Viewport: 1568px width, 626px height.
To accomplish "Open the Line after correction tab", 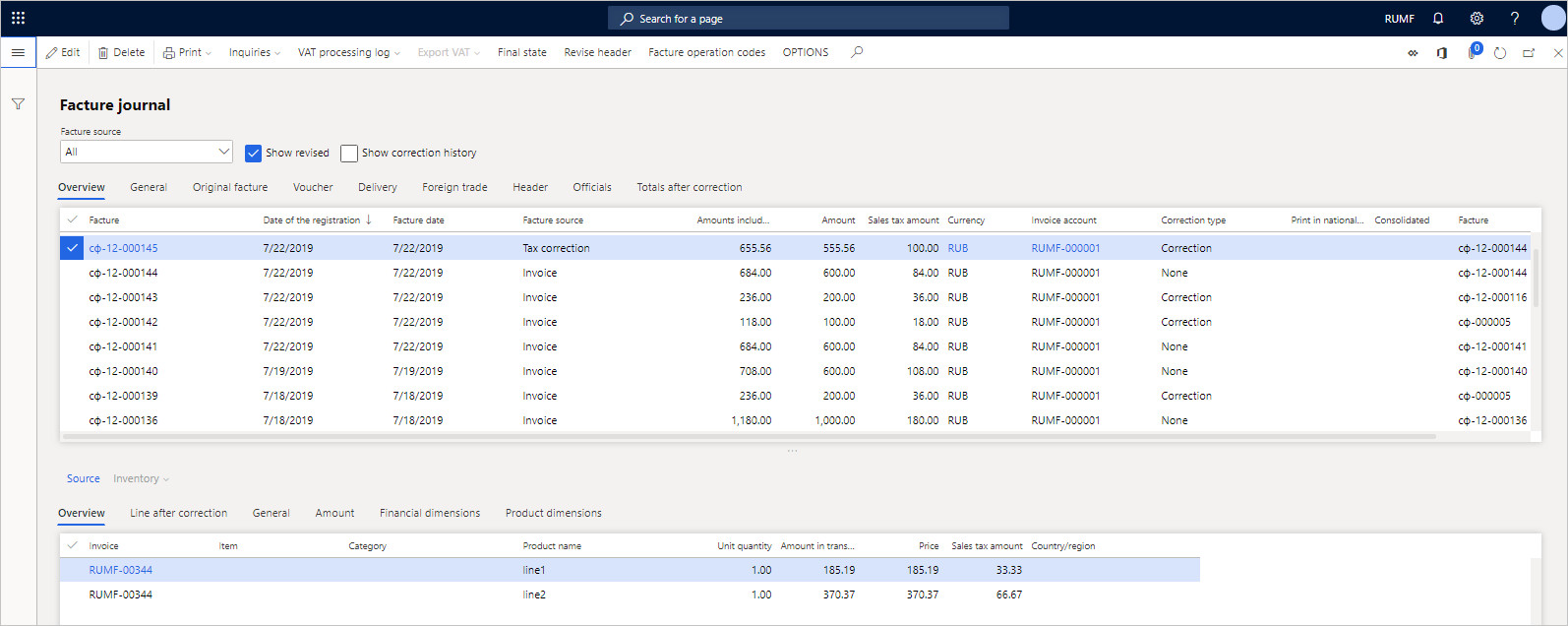I will (x=178, y=513).
